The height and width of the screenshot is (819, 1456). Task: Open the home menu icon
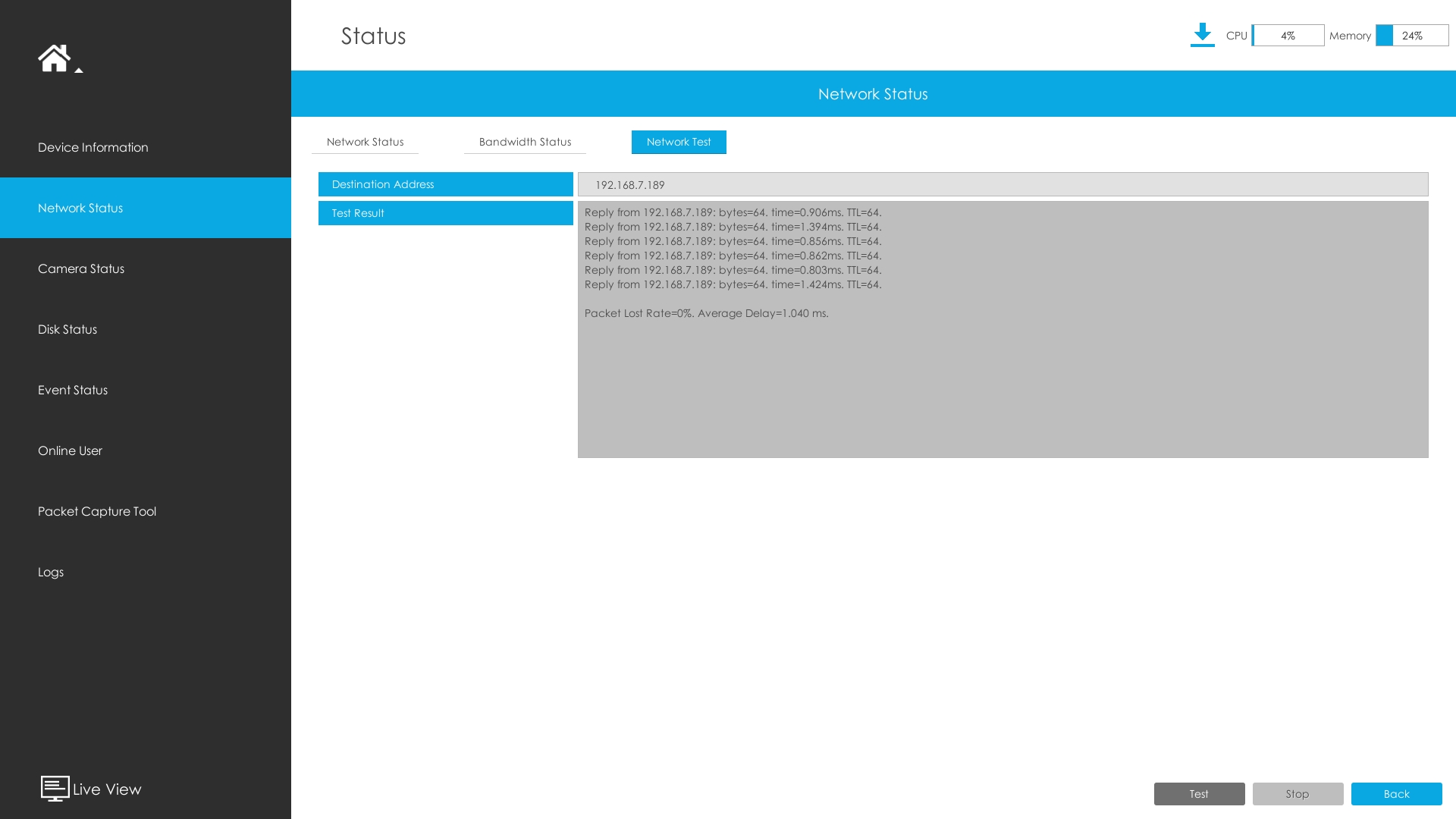point(54,58)
